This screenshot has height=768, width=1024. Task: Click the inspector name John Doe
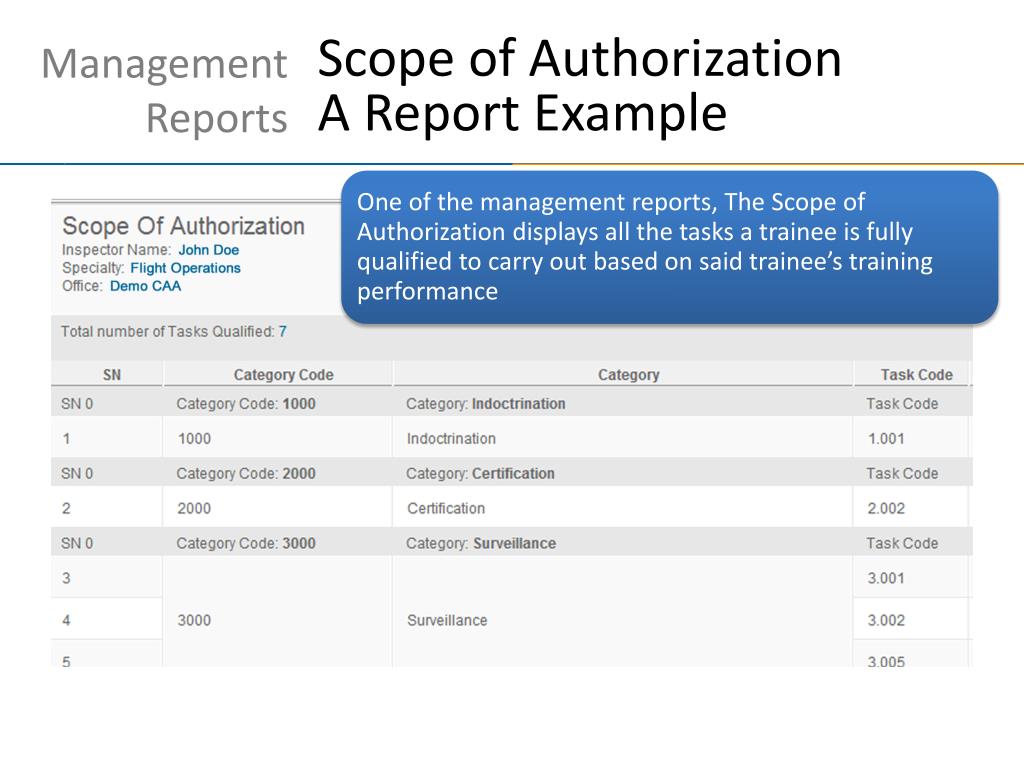208,249
